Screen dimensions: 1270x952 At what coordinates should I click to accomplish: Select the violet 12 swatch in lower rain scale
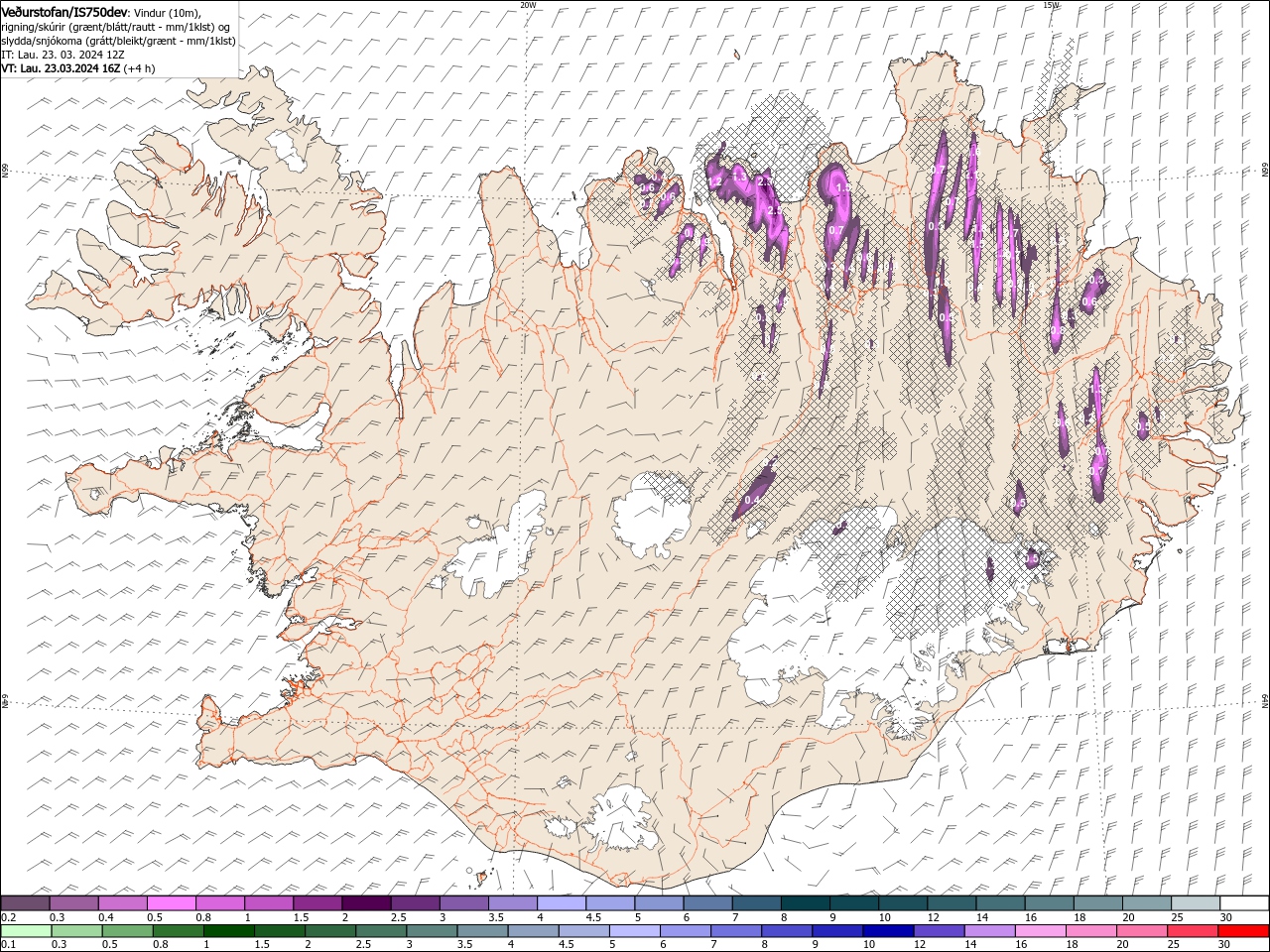(940, 931)
